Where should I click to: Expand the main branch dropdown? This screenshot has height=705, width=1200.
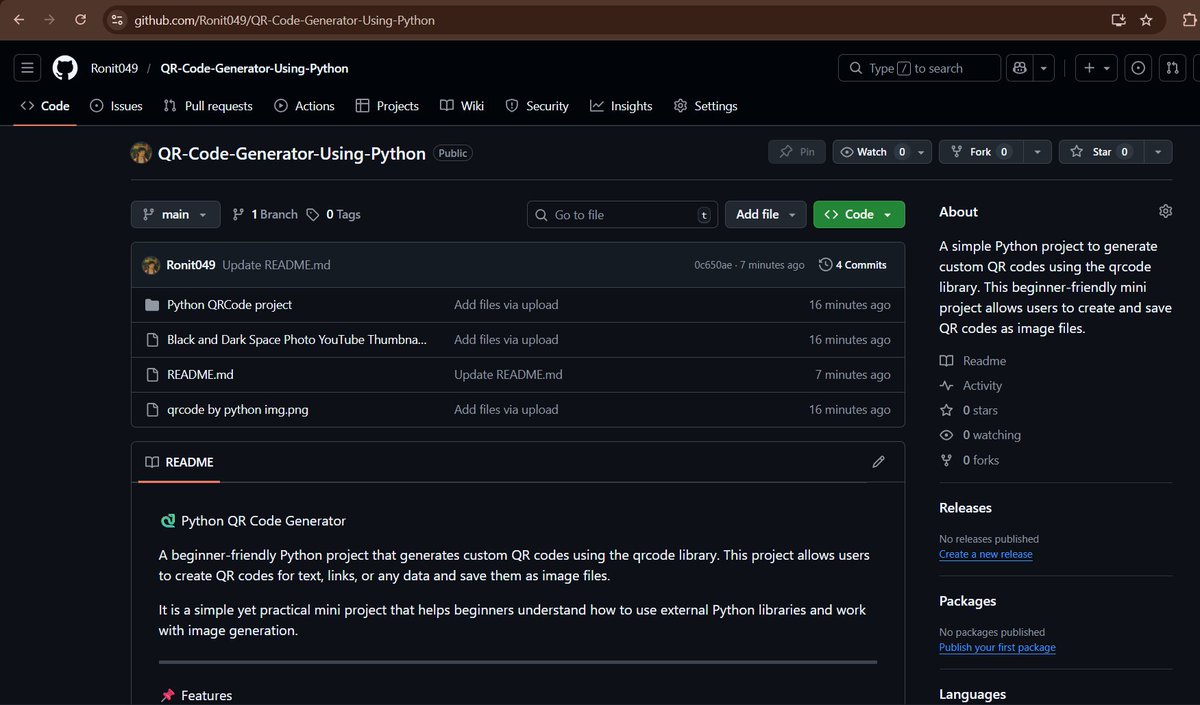[175, 214]
